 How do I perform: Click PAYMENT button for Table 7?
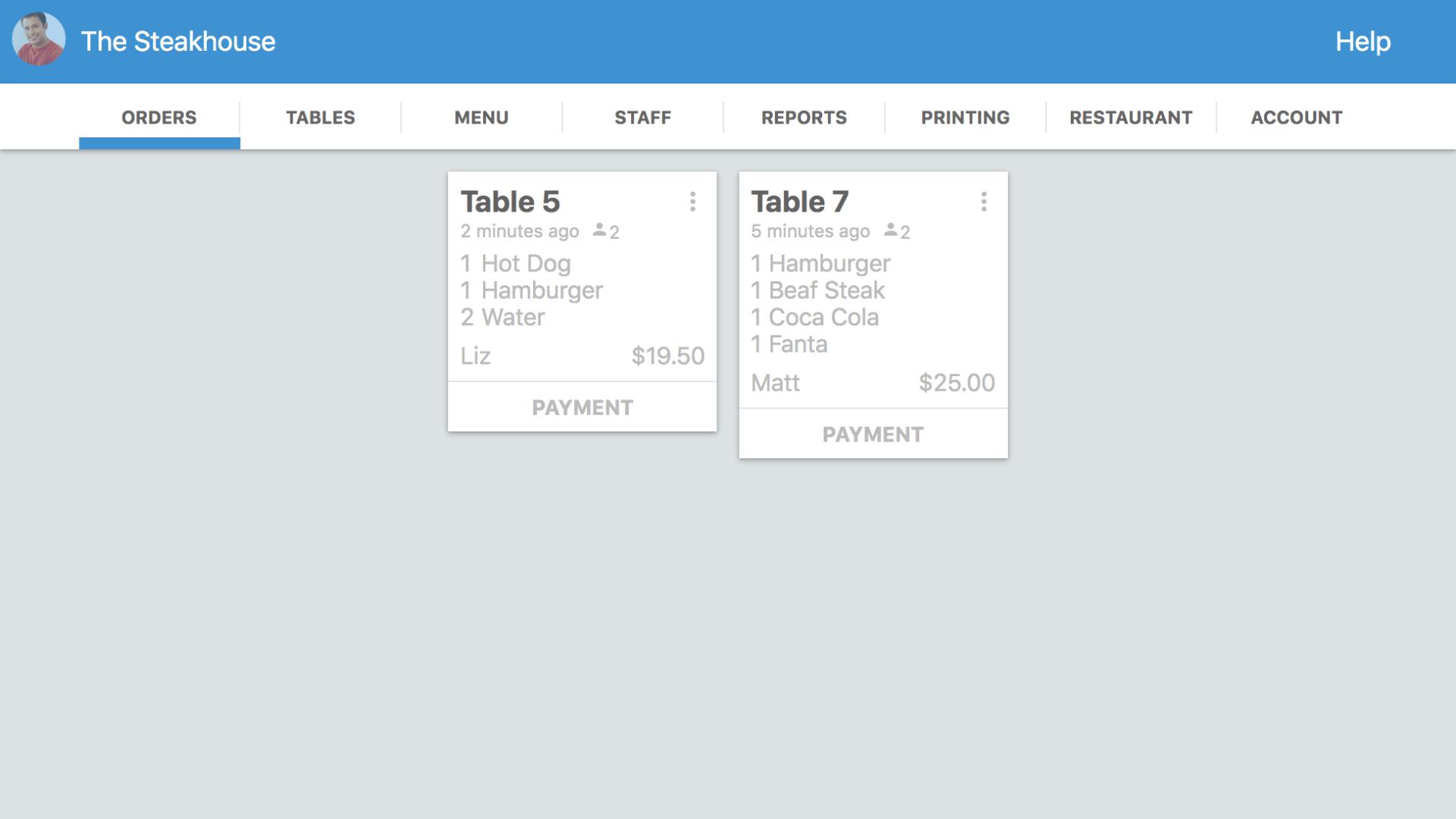click(872, 434)
